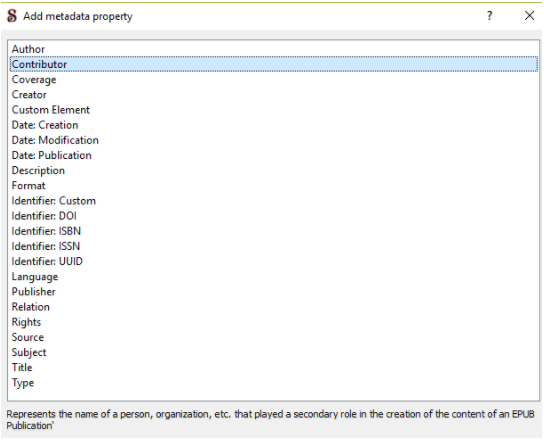Viewport: 544px width, 441px height.
Task: Select Custom Element entry
Action: coord(274,110)
